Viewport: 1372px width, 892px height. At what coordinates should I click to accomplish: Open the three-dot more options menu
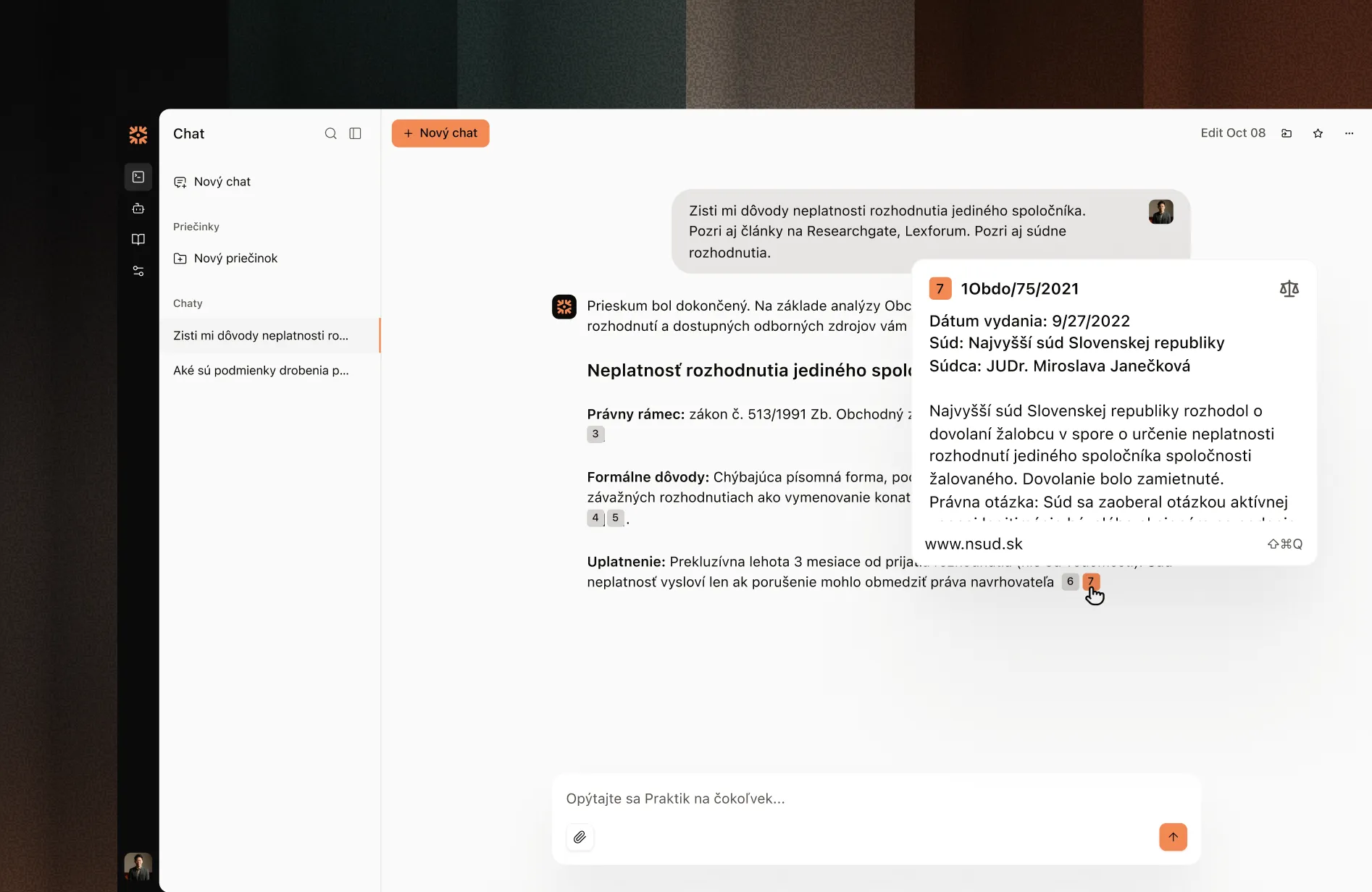(x=1349, y=133)
